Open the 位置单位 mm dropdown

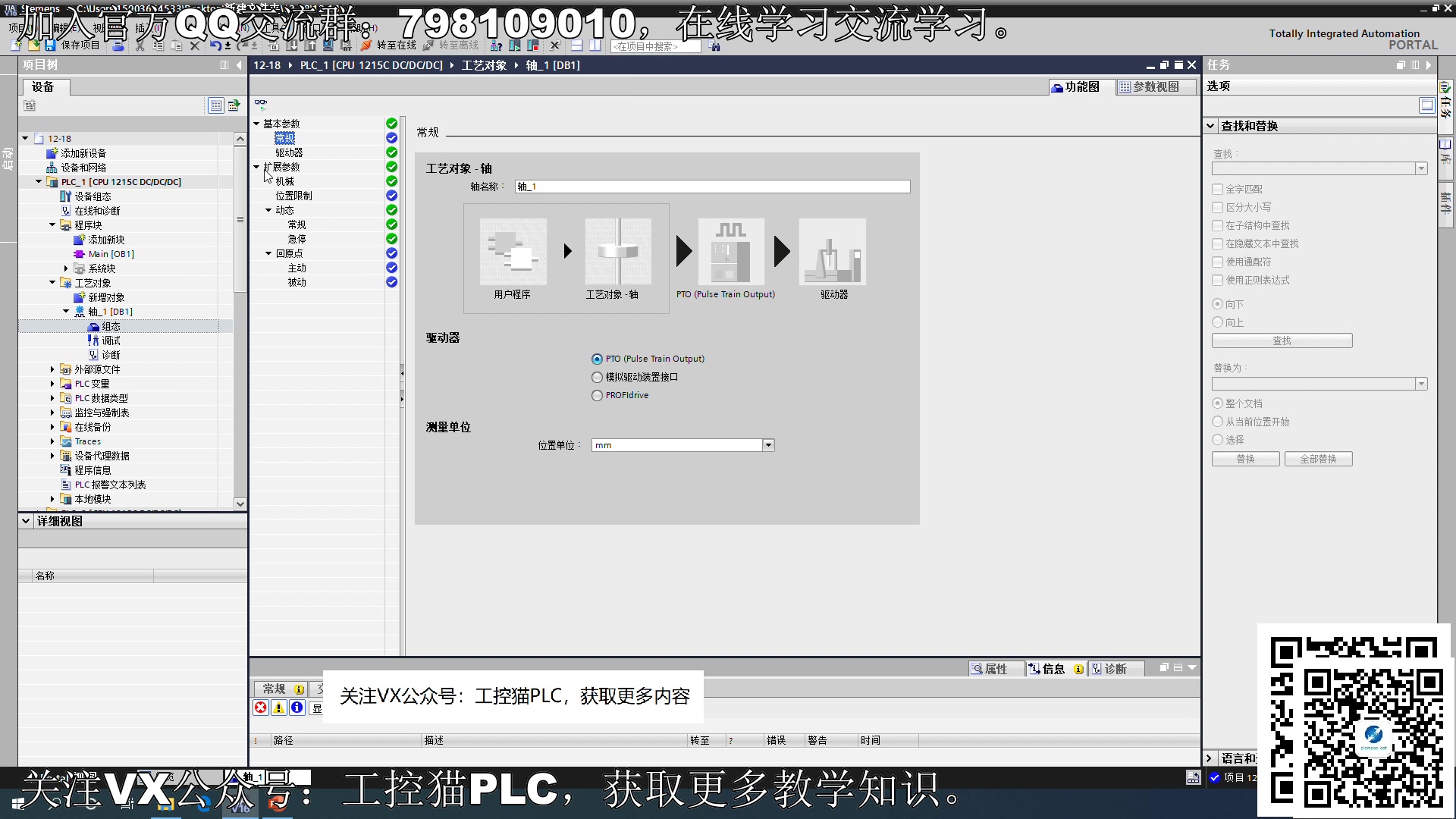point(768,445)
